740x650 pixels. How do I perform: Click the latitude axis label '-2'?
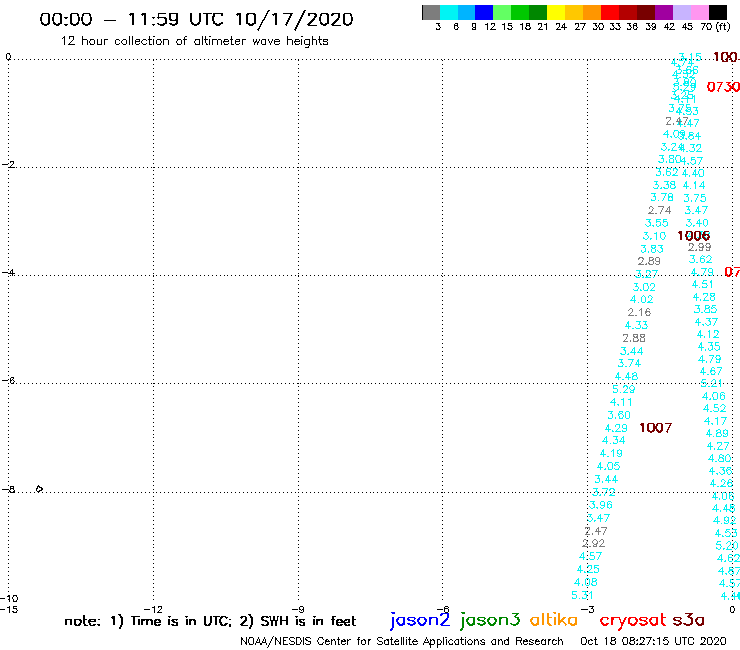click(8, 164)
